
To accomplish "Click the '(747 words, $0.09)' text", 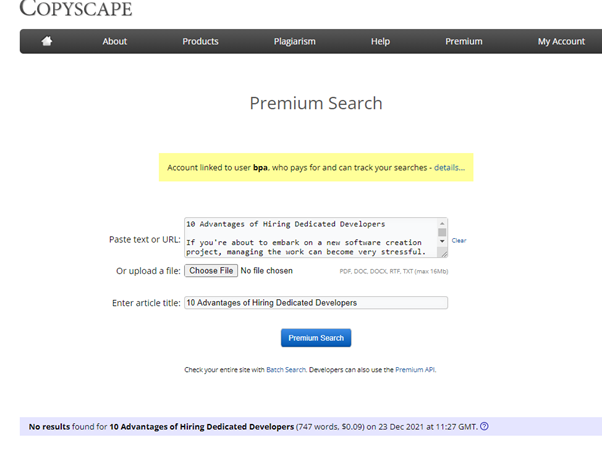I will (330, 426).
